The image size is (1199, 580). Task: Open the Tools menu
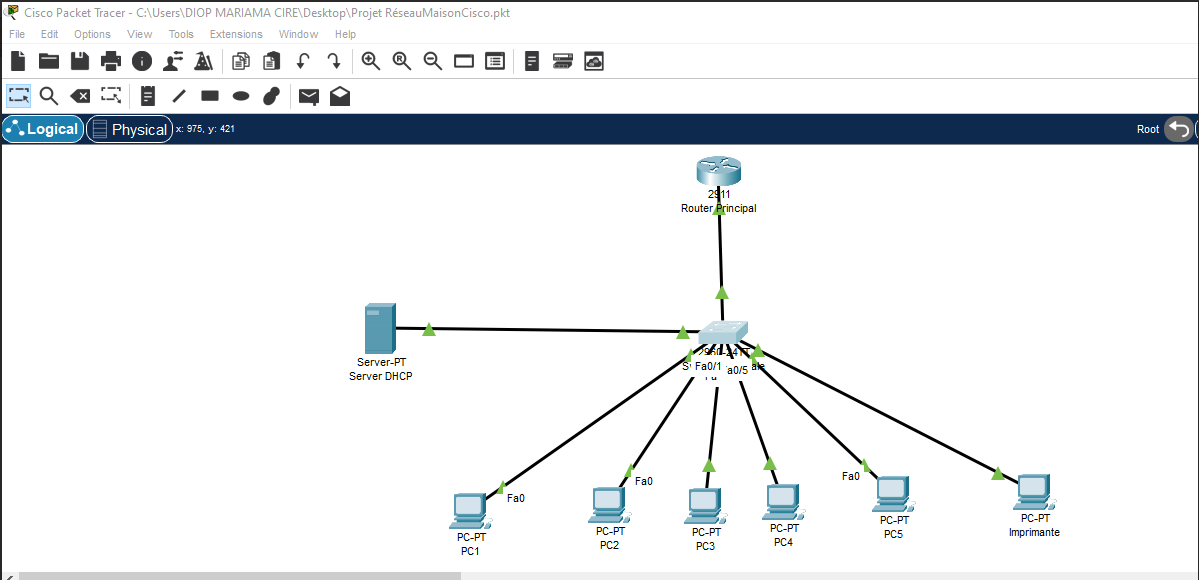pyautogui.click(x=181, y=34)
